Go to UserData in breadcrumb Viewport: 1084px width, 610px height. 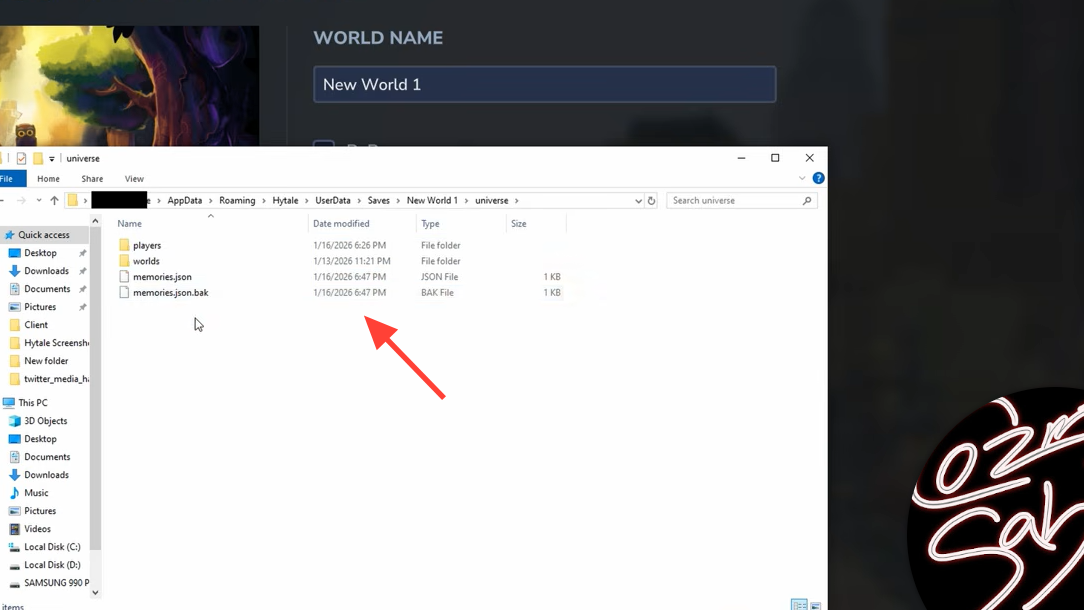click(333, 201)
